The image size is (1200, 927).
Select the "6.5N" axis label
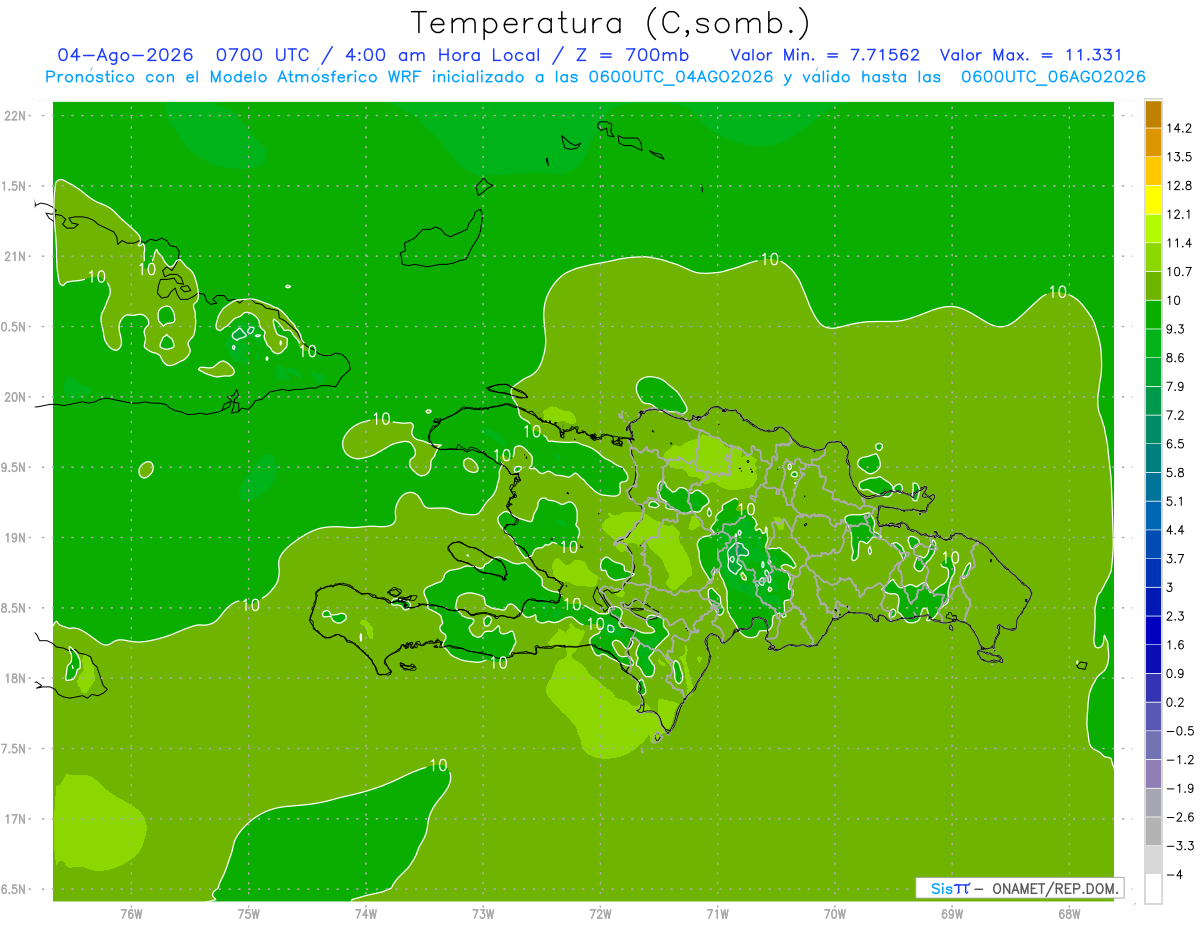pos(14,890)
